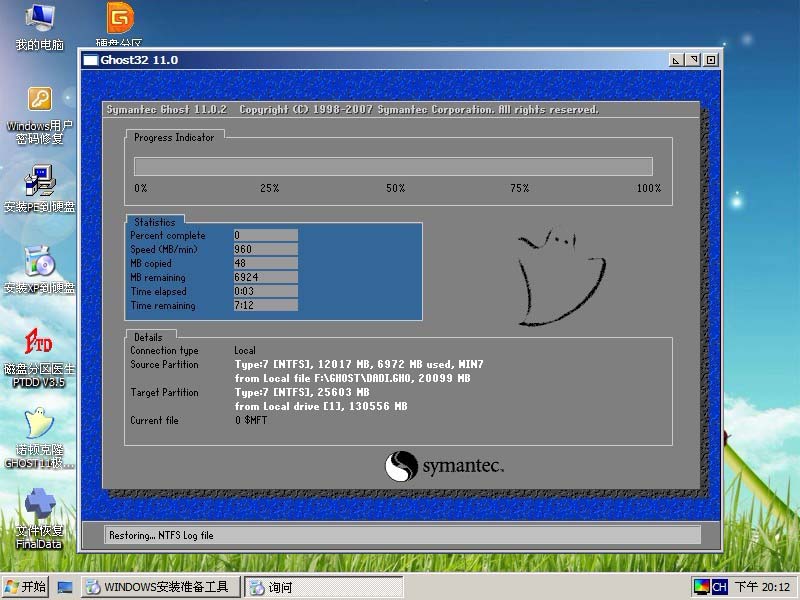The image size is (800, 600).
Task: Click the Symantec Ghost 11.0.2 copyright header
Action: [352, 110]
